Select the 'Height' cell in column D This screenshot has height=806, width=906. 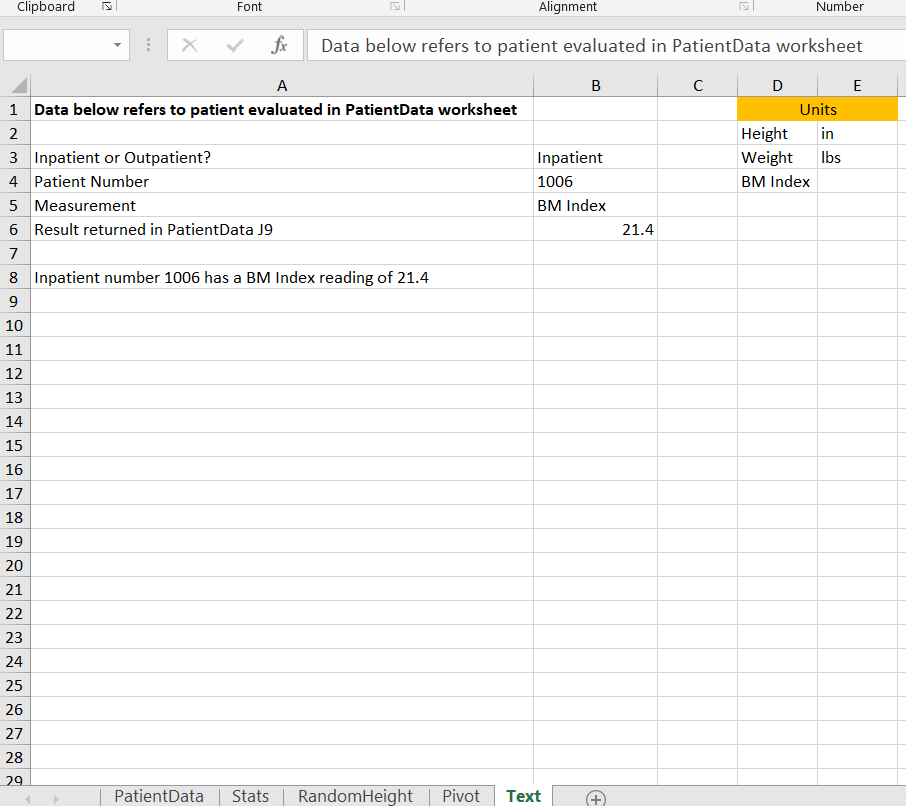tap(778, 133)
